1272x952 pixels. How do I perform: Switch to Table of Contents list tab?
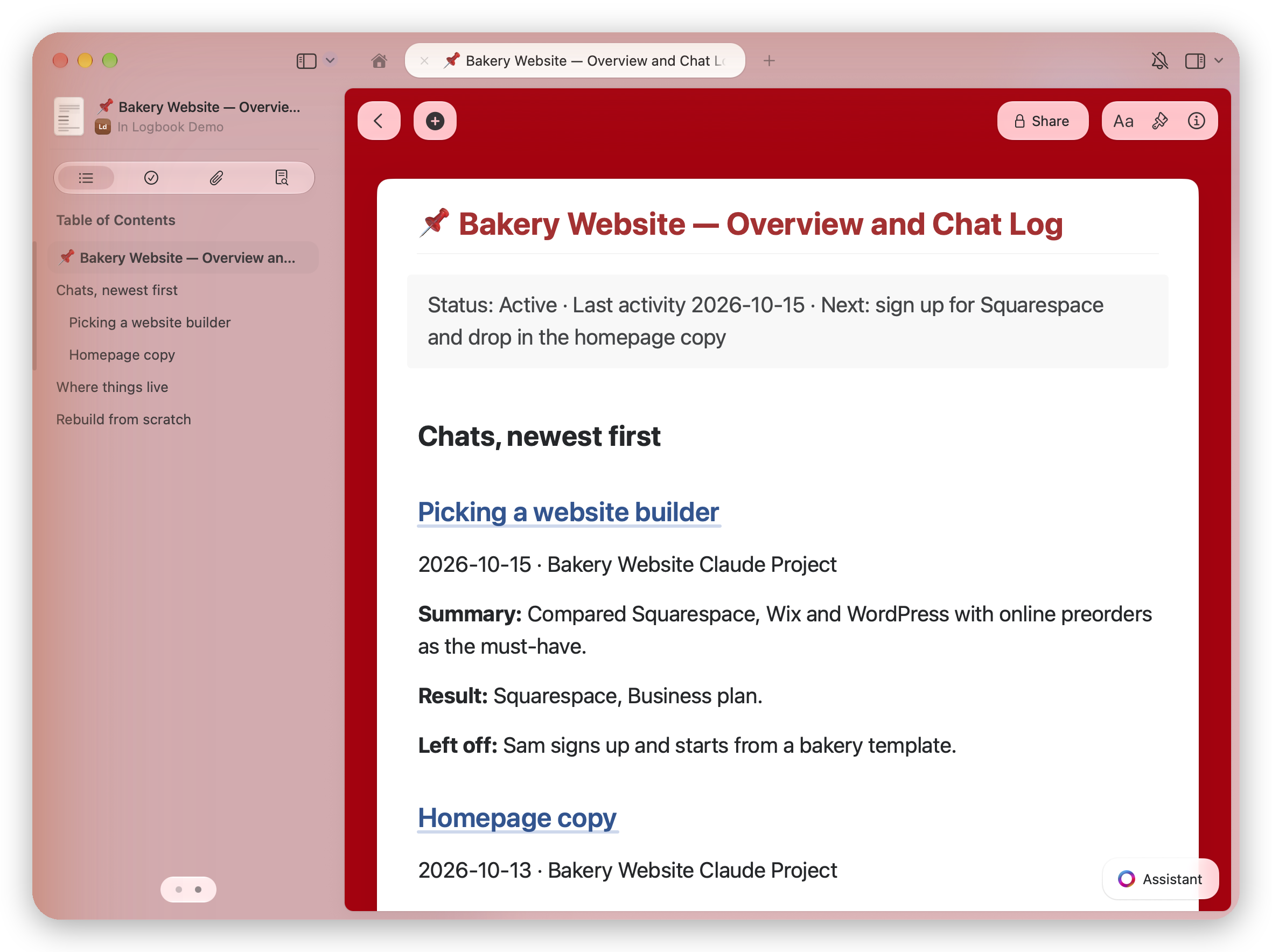click(86, 178)
